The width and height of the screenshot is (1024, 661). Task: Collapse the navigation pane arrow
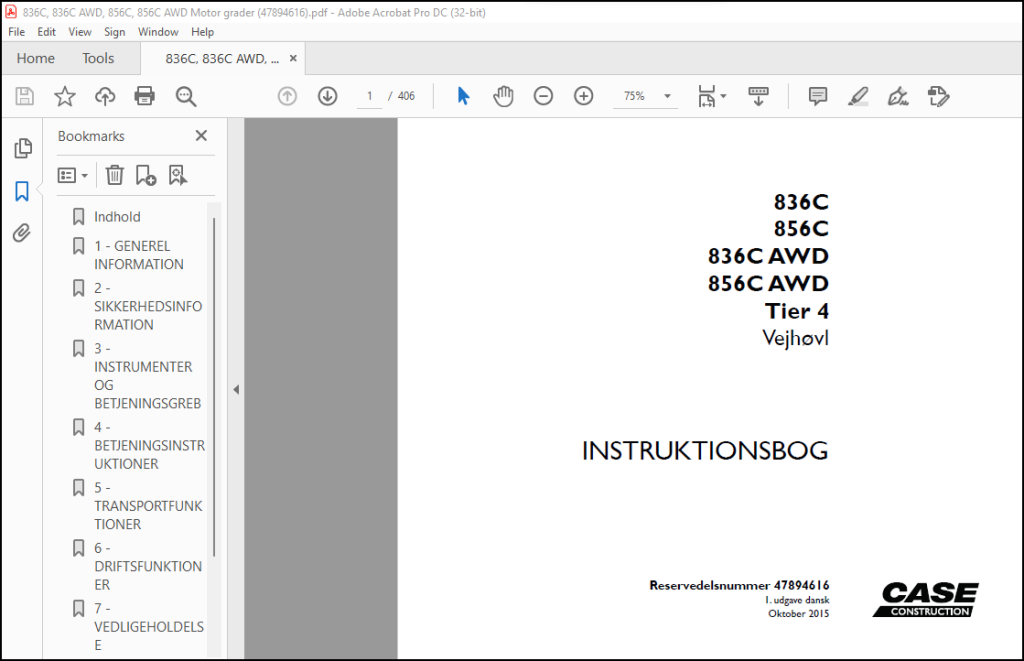(236, 389)
